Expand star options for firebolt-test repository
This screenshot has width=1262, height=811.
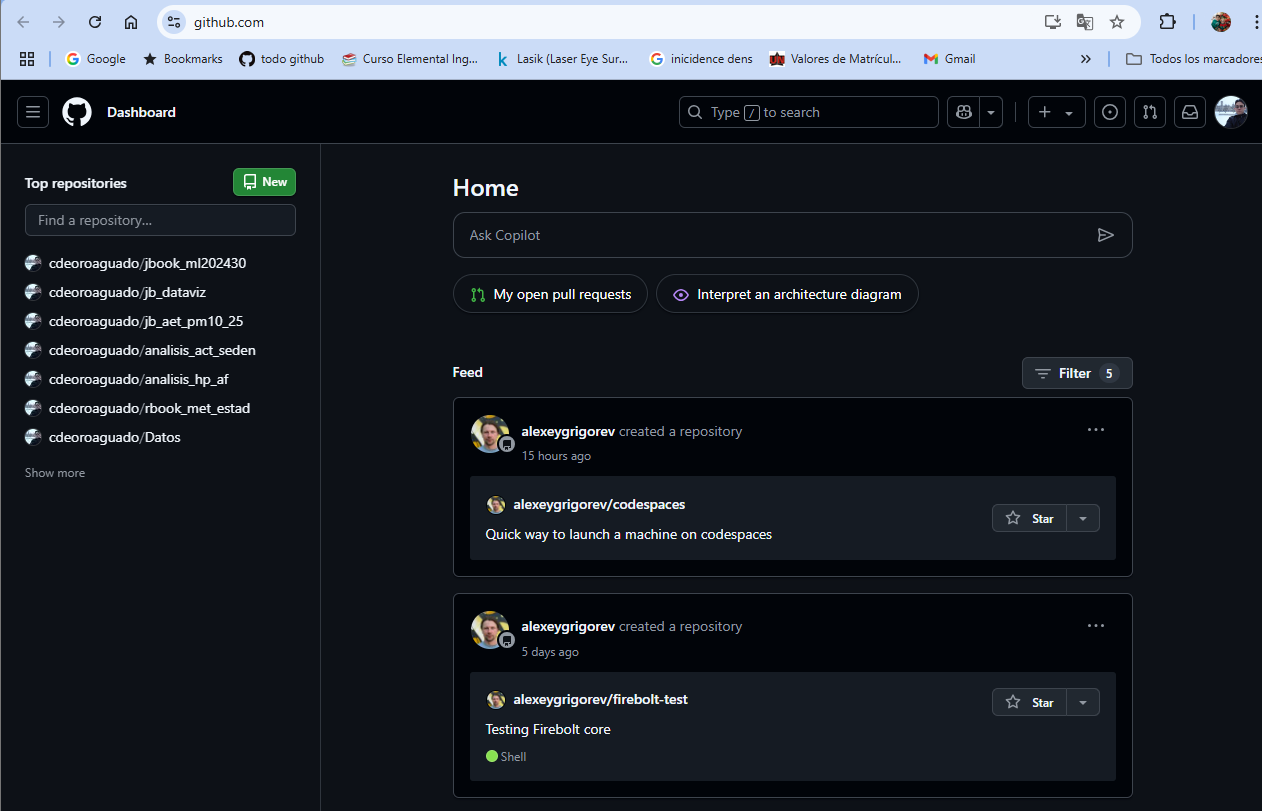pyautogui.click(x=1083, y=701)
